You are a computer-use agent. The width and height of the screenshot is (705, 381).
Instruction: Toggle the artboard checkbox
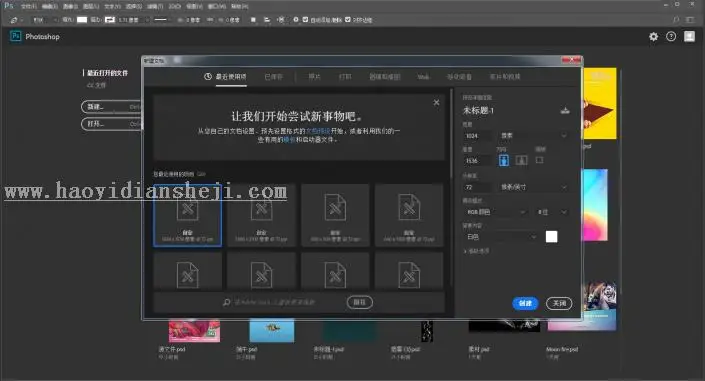[x=540, y=160]
